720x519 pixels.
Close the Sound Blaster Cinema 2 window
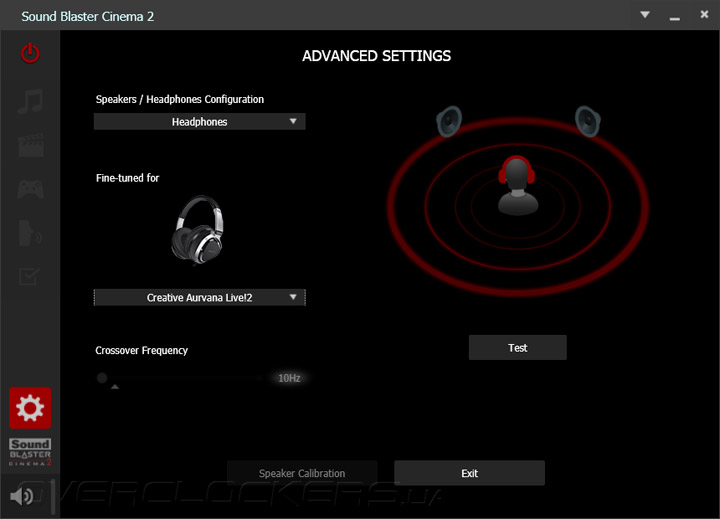pyautogui.click(x=704, y=14)
